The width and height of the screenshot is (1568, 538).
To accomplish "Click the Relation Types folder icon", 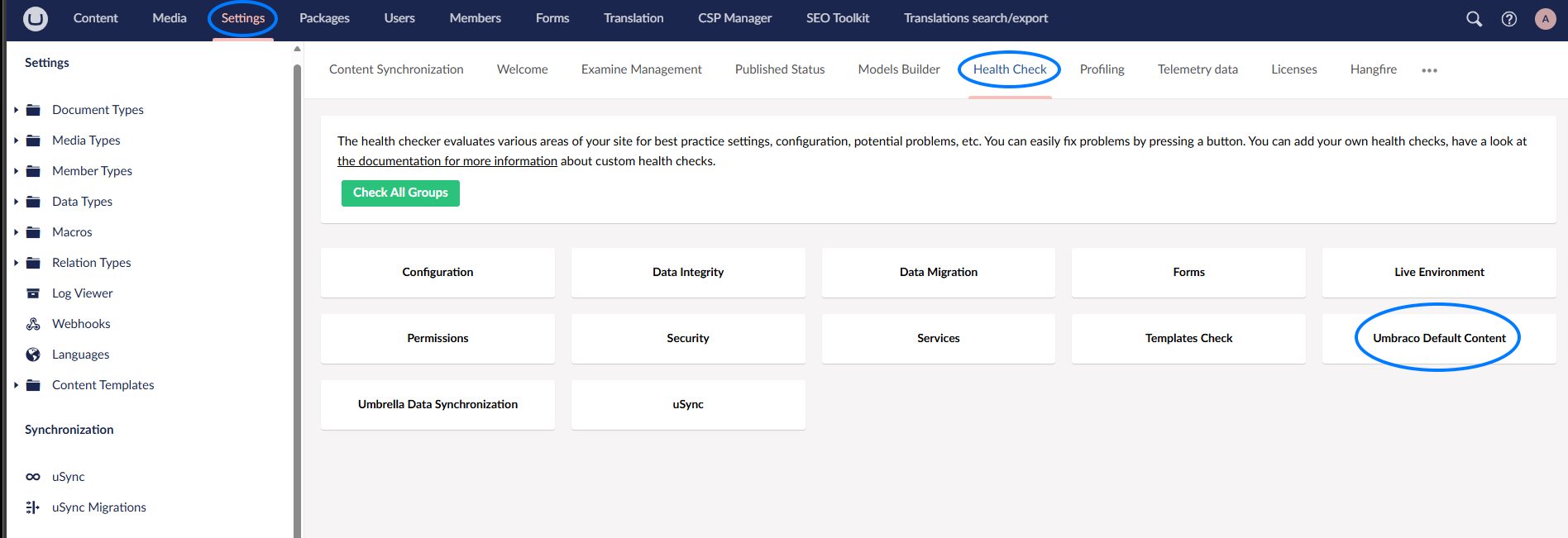I will click(33, 263).
